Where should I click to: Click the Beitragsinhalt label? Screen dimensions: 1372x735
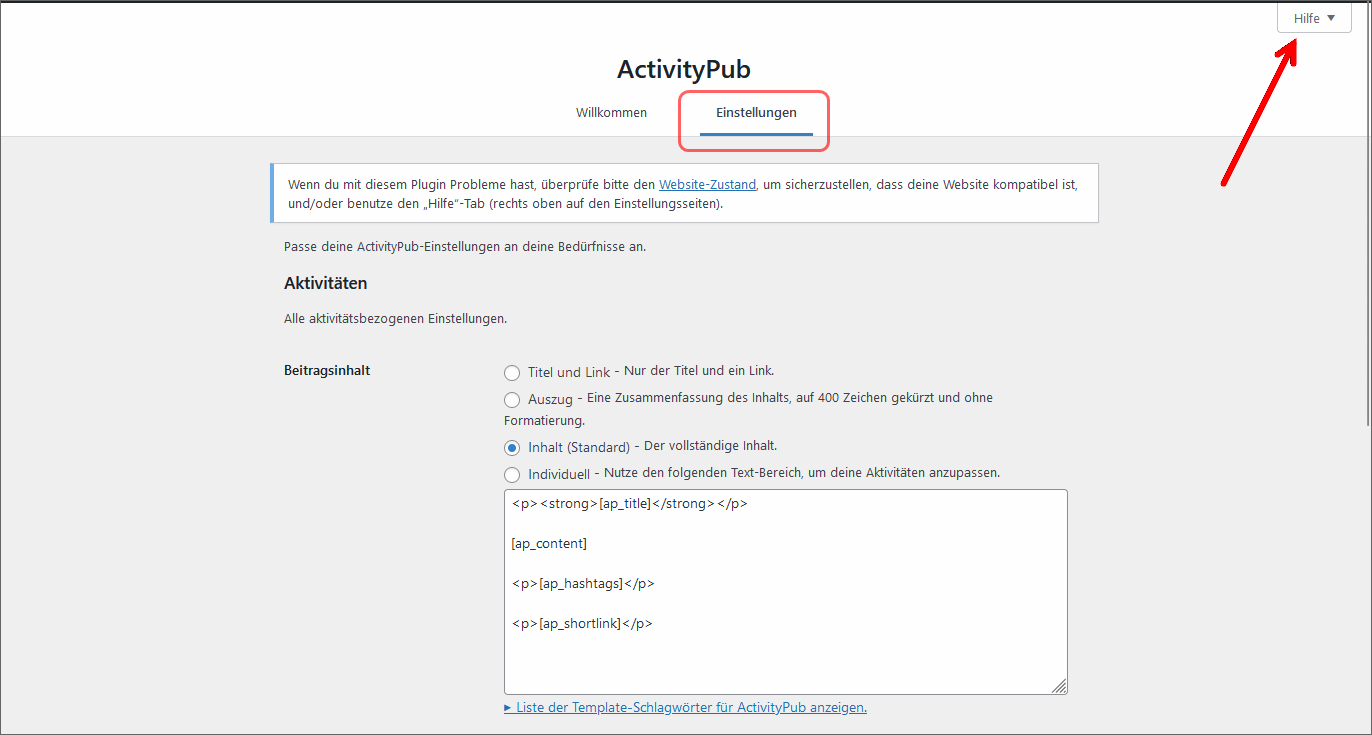click(327, 370)
